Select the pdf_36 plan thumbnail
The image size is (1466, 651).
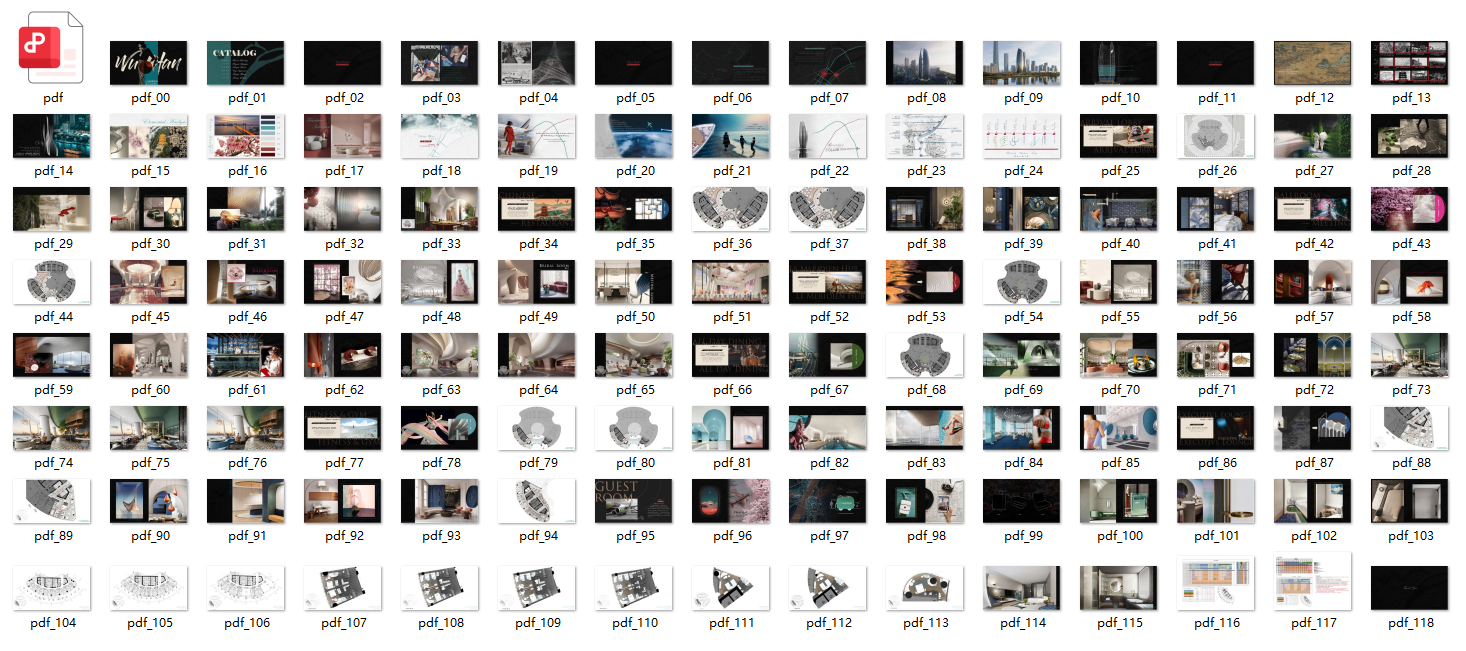click(731, 209)
